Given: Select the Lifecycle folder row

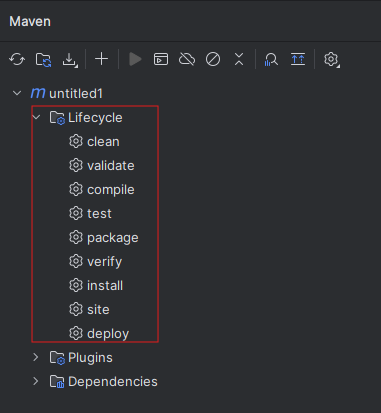Looking at the screenshot, I should 95,117.
